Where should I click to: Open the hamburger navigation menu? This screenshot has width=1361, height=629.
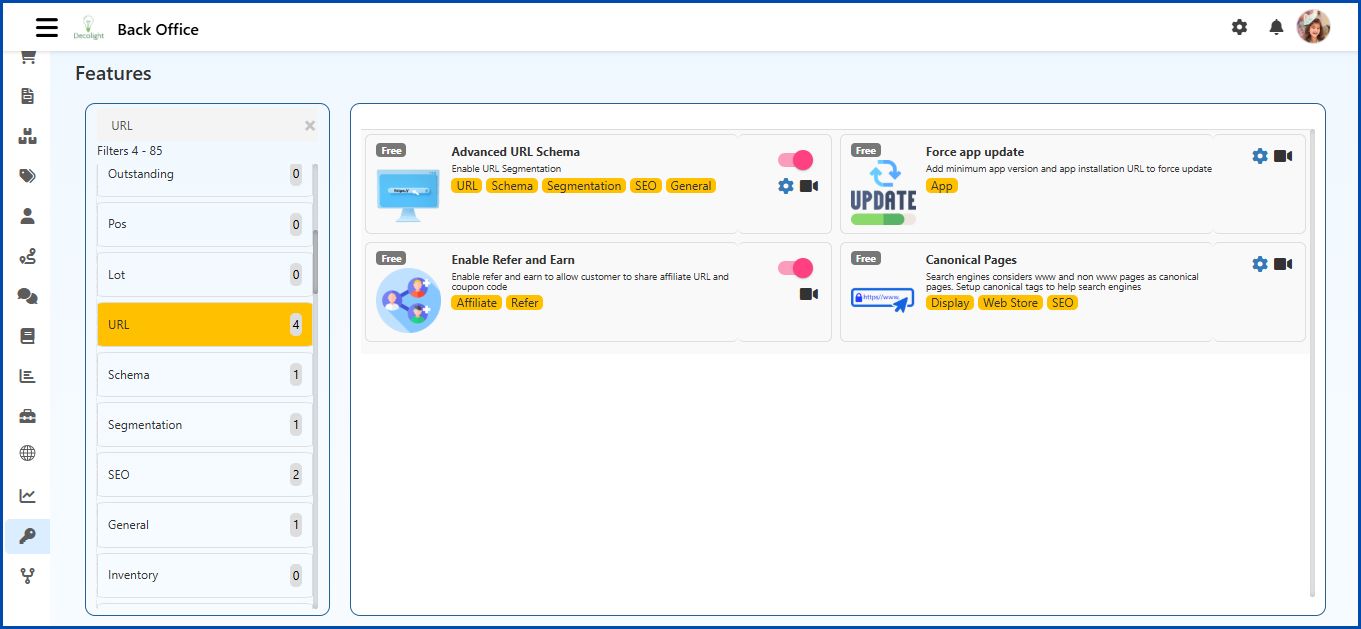point(46,27)
